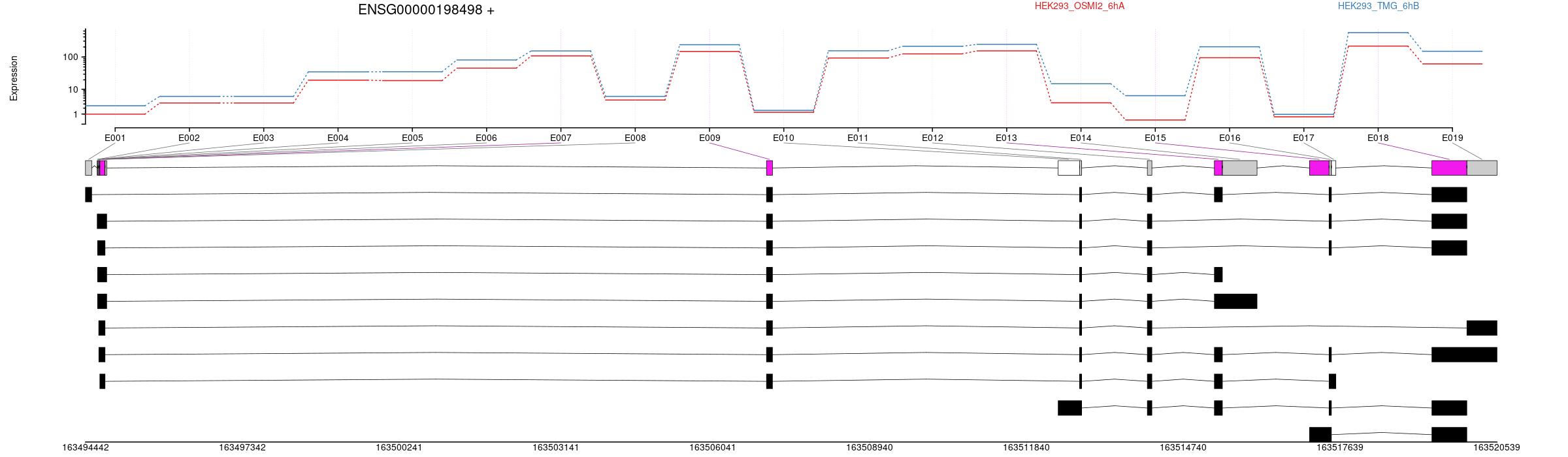The image size is (1568, 457).
Task: Click exon label E004
Action: pyautogui.click(x=338, y=138)
